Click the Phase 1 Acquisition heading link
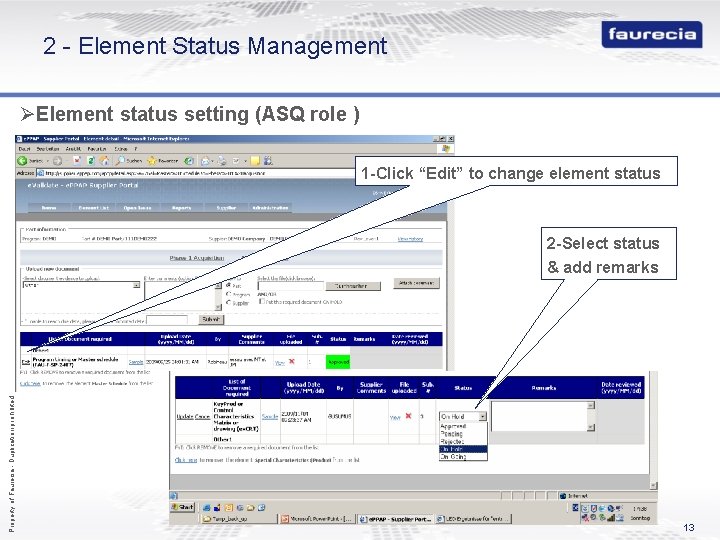Image resolution: width=720 pixels, height=540 pixels. pos(197,258)
